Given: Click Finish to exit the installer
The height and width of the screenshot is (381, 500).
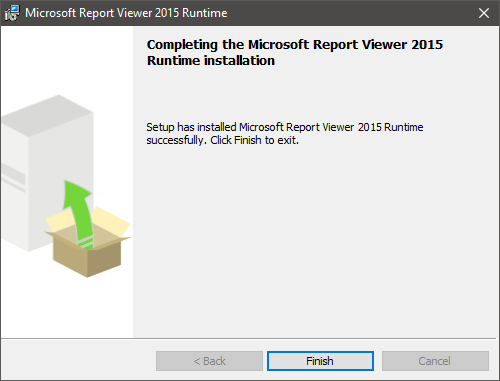Looking at the screenshot, I should pos(320,361).
